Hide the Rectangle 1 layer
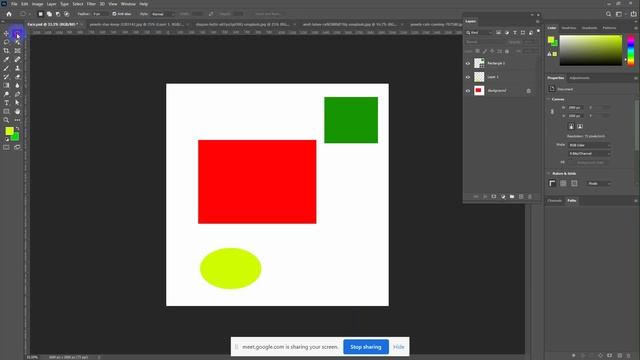 (x=468, y=63)
